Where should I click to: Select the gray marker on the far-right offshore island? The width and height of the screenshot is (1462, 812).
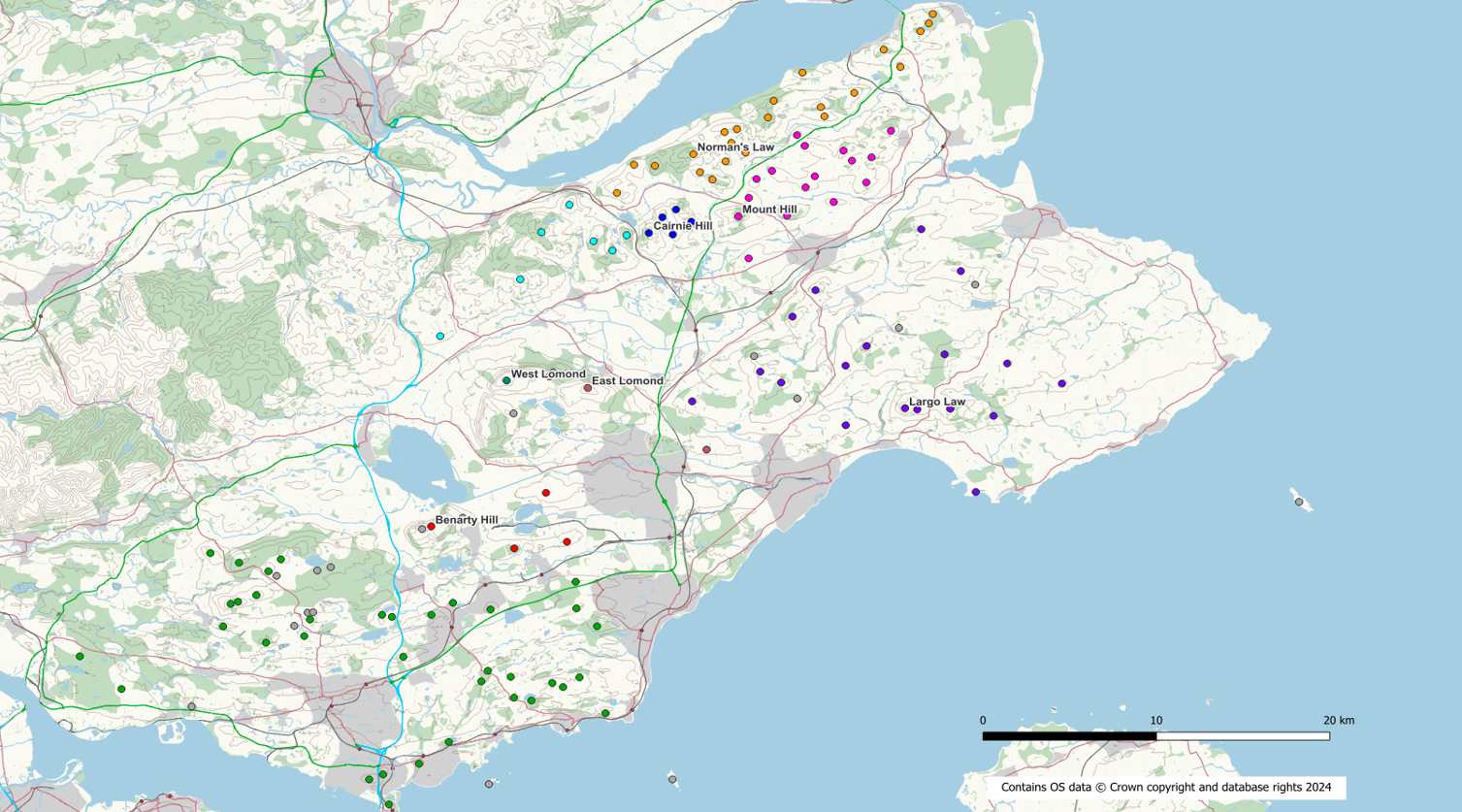click(1299, 502)
